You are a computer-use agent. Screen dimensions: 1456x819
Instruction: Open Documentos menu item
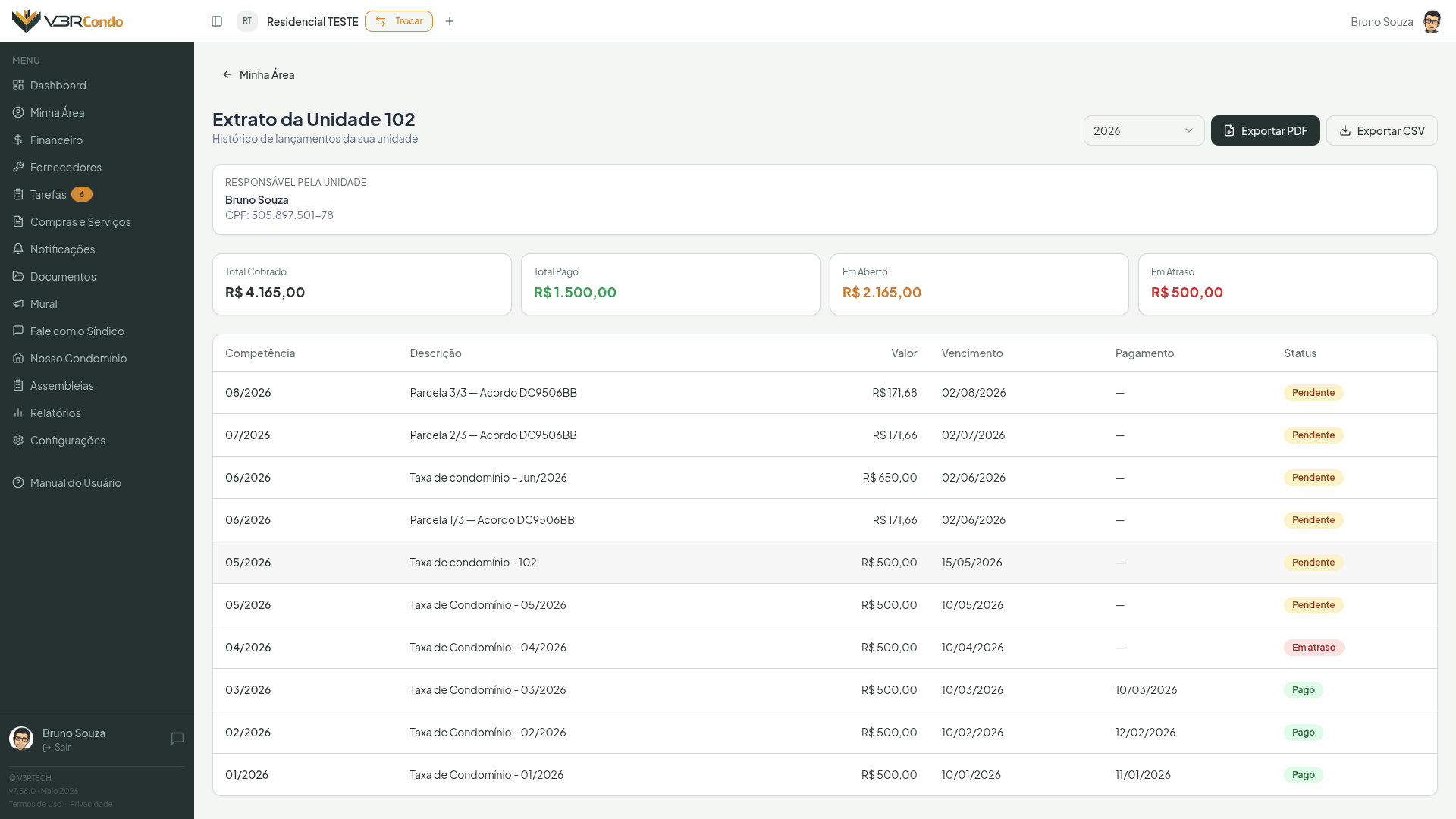click(x=97, y=276)
